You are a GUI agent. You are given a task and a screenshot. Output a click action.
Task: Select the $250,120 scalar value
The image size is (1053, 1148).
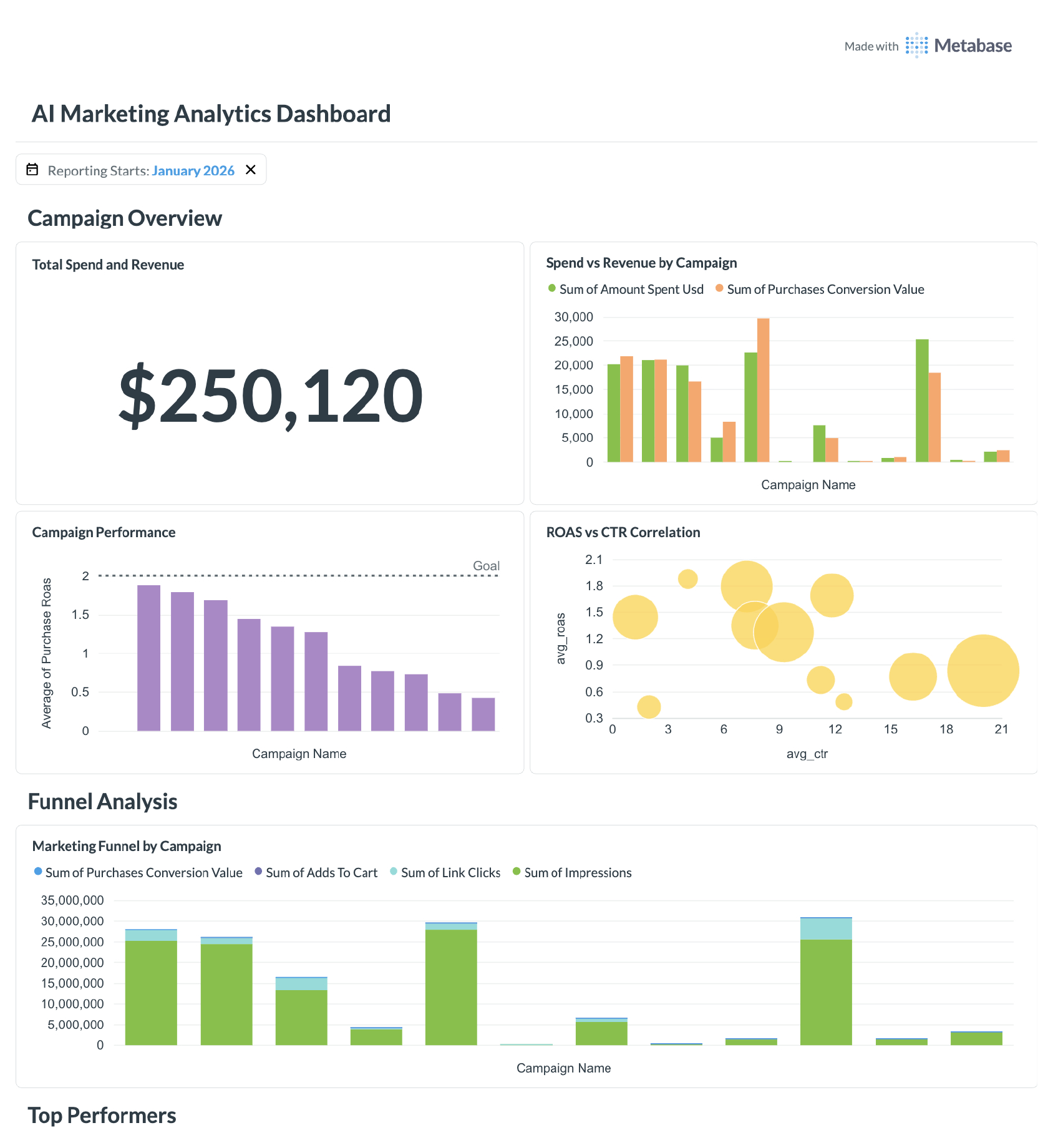click(271, 396)
